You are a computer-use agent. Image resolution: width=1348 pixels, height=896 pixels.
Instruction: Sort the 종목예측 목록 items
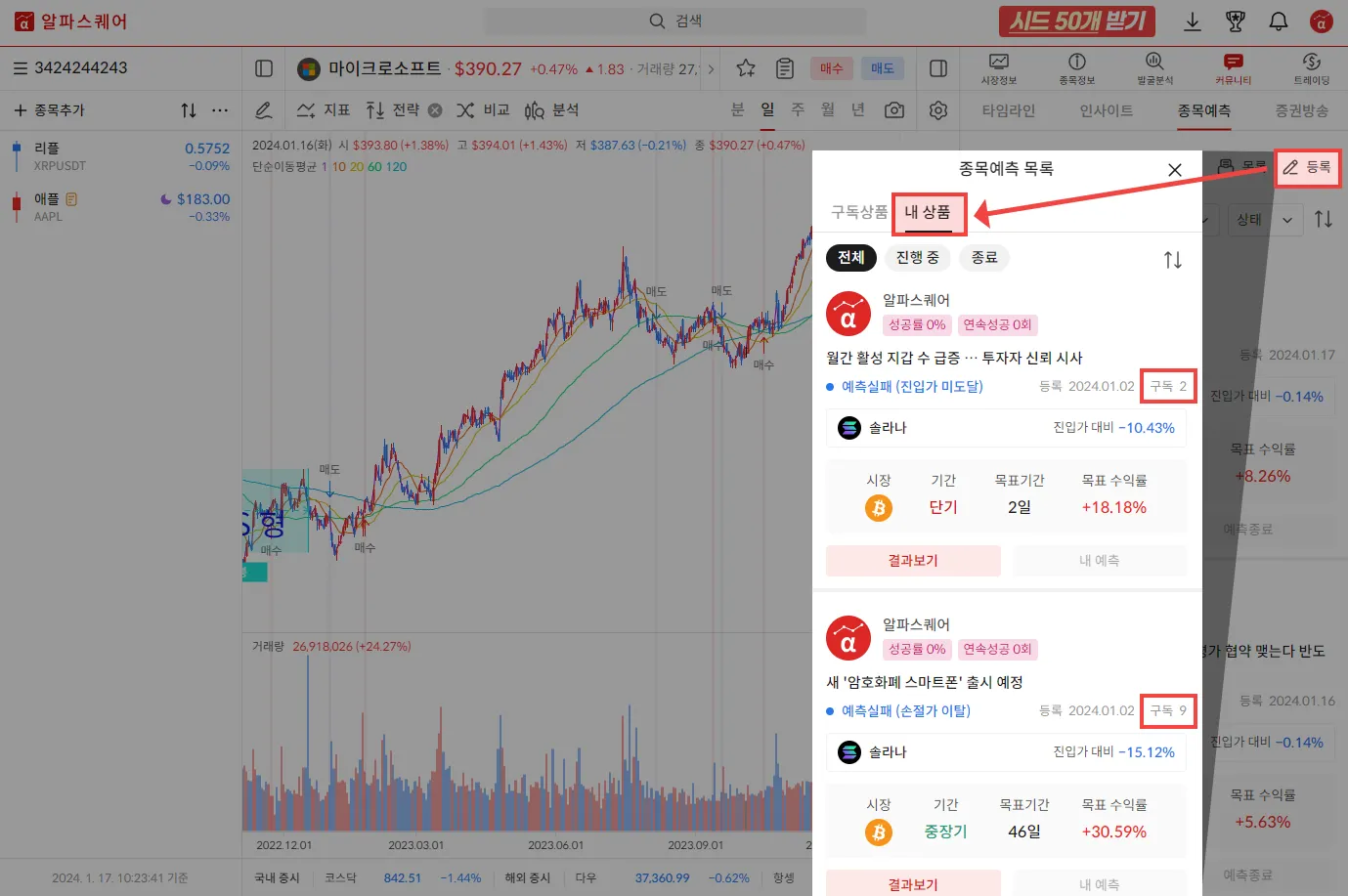tap(1173, 260)
